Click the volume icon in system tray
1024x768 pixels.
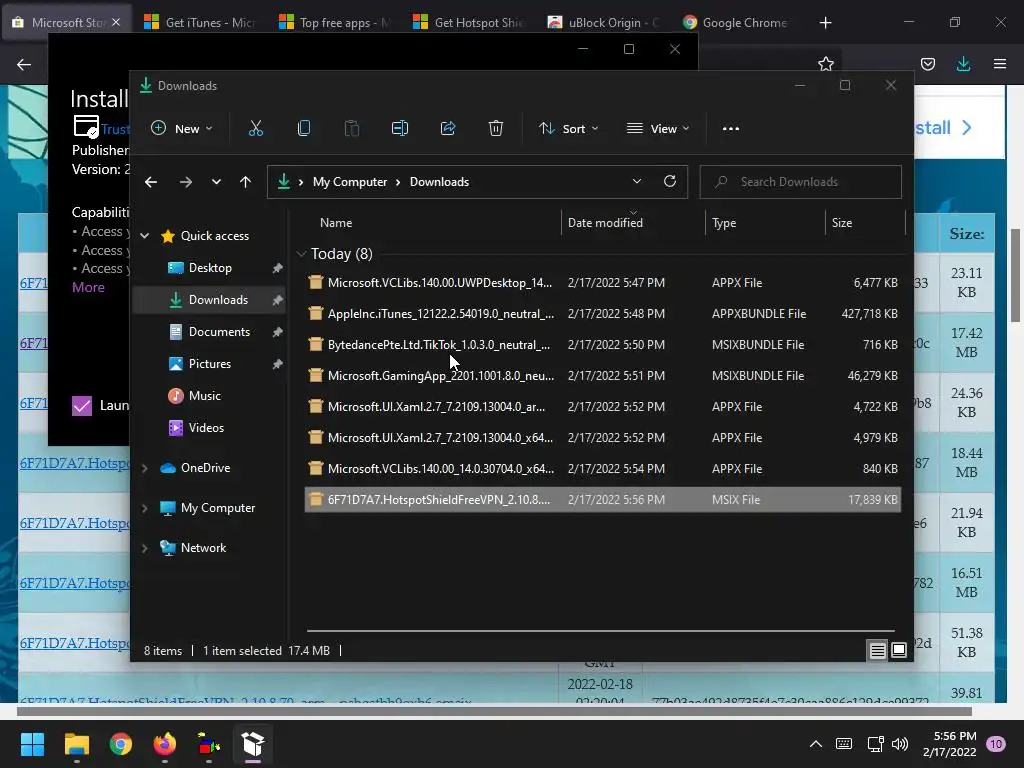[x=900, y=744]
